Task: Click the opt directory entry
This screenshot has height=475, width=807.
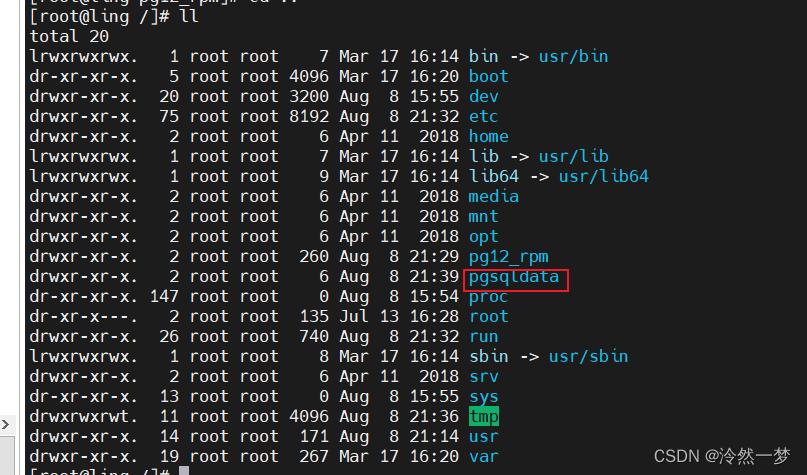Action: point(483,237)
